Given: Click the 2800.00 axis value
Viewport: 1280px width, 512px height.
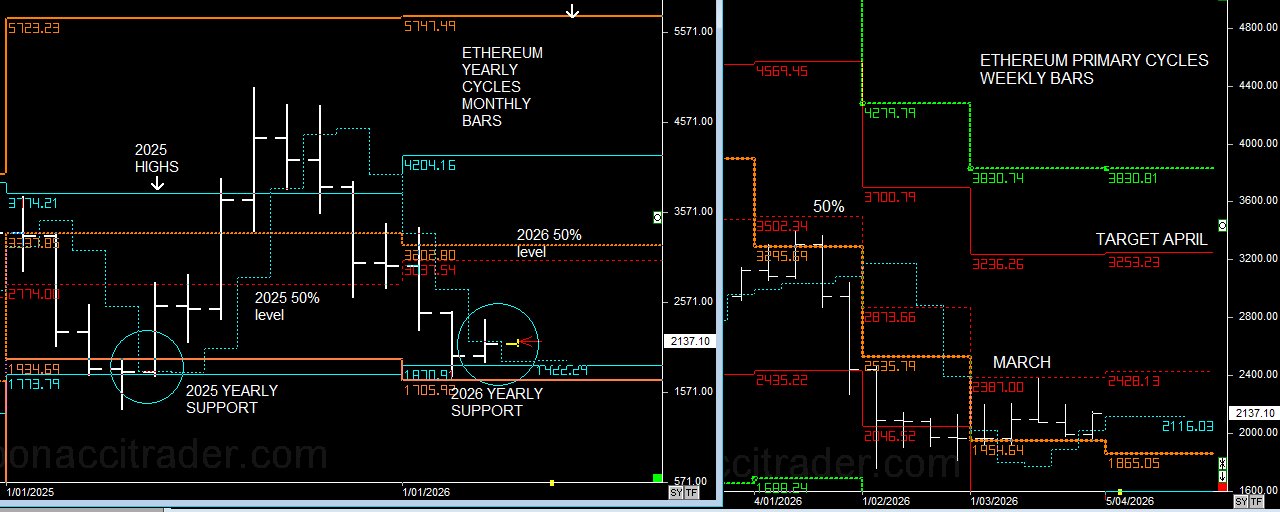Looking at the screenshot, I should (1259, 316).
